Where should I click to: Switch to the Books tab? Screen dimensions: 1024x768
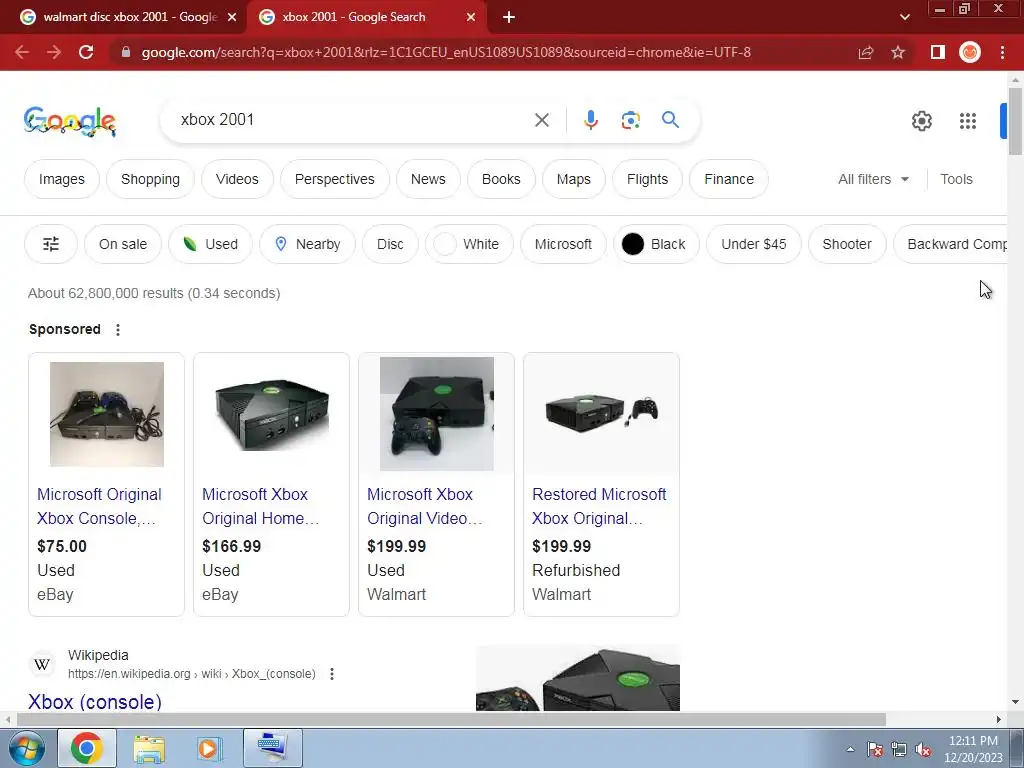click(x=501, y=179)
